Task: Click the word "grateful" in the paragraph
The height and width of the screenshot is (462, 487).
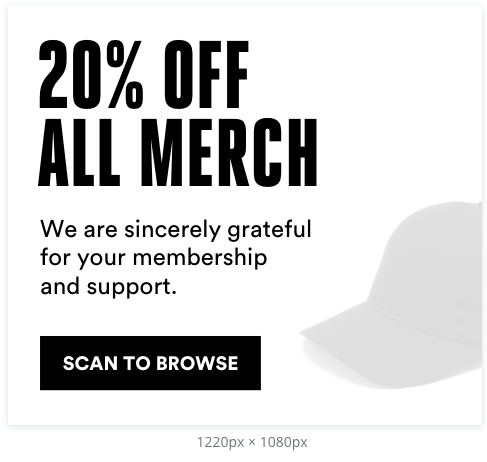Action: click(x=269, y=230)
